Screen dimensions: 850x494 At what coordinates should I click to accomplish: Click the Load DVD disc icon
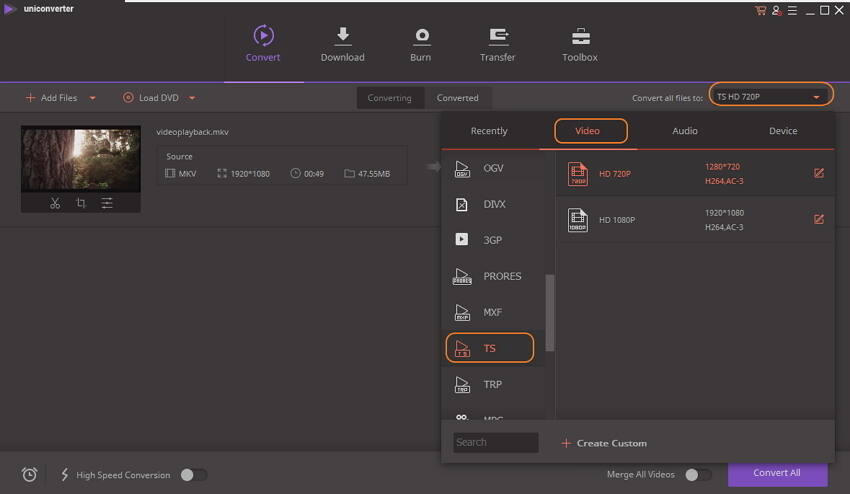click(128, 98)
